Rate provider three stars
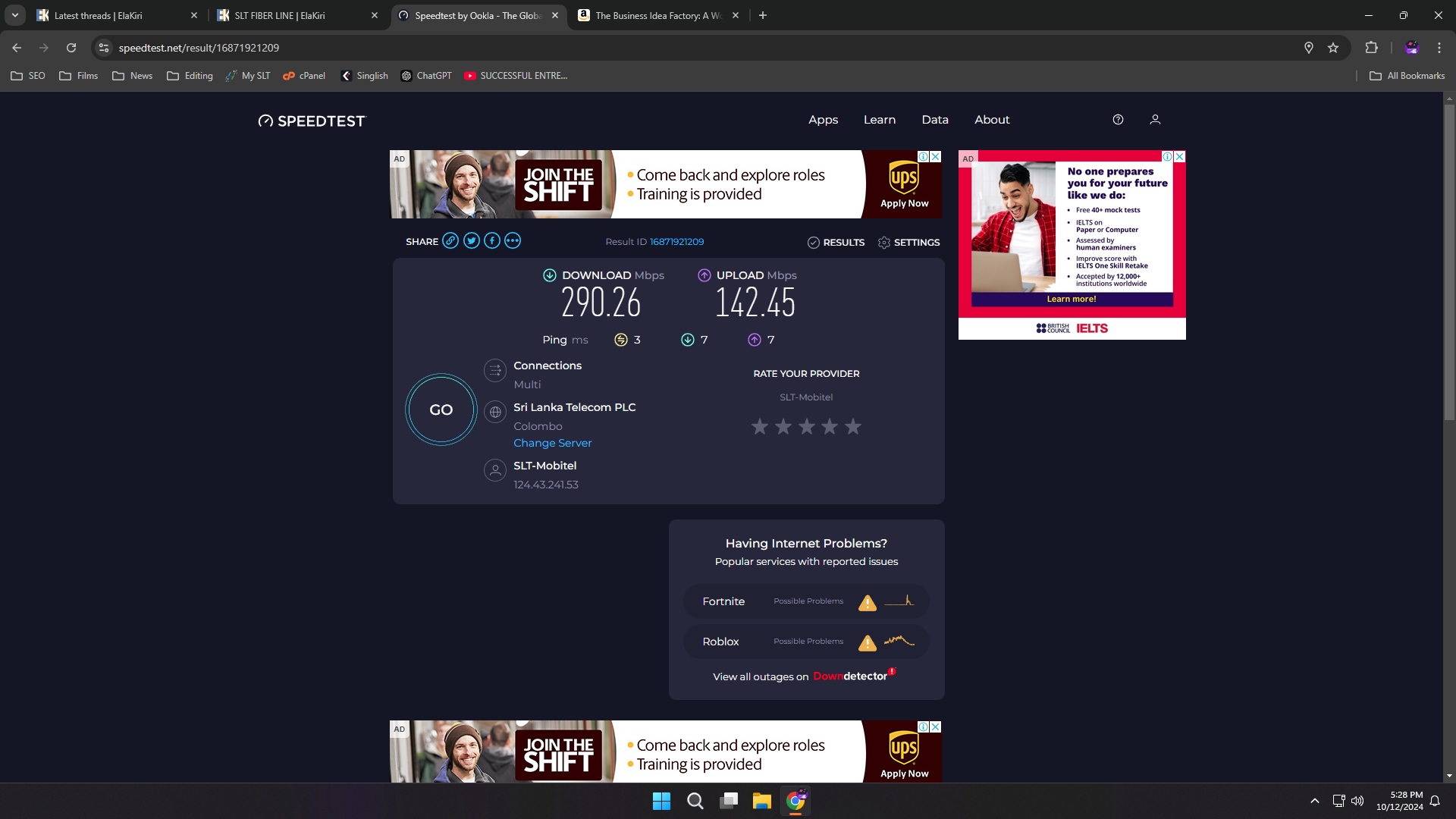The height and width of the screenshot is (819, 1456). [x=807, y=427]
